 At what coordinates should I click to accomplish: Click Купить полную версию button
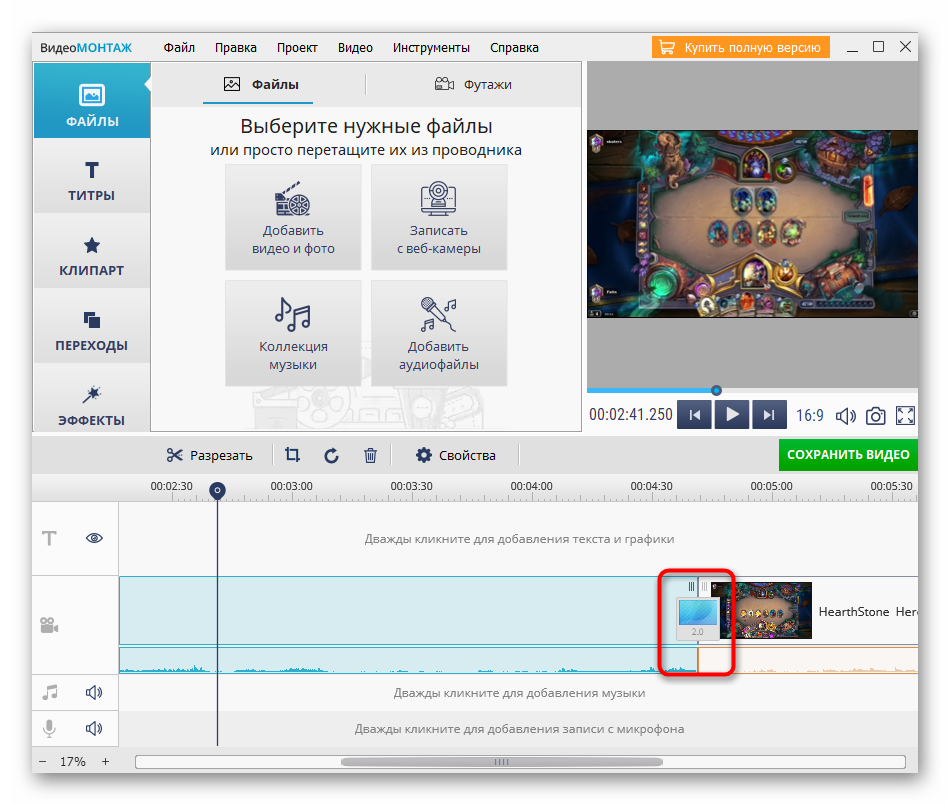click(741, 47)
